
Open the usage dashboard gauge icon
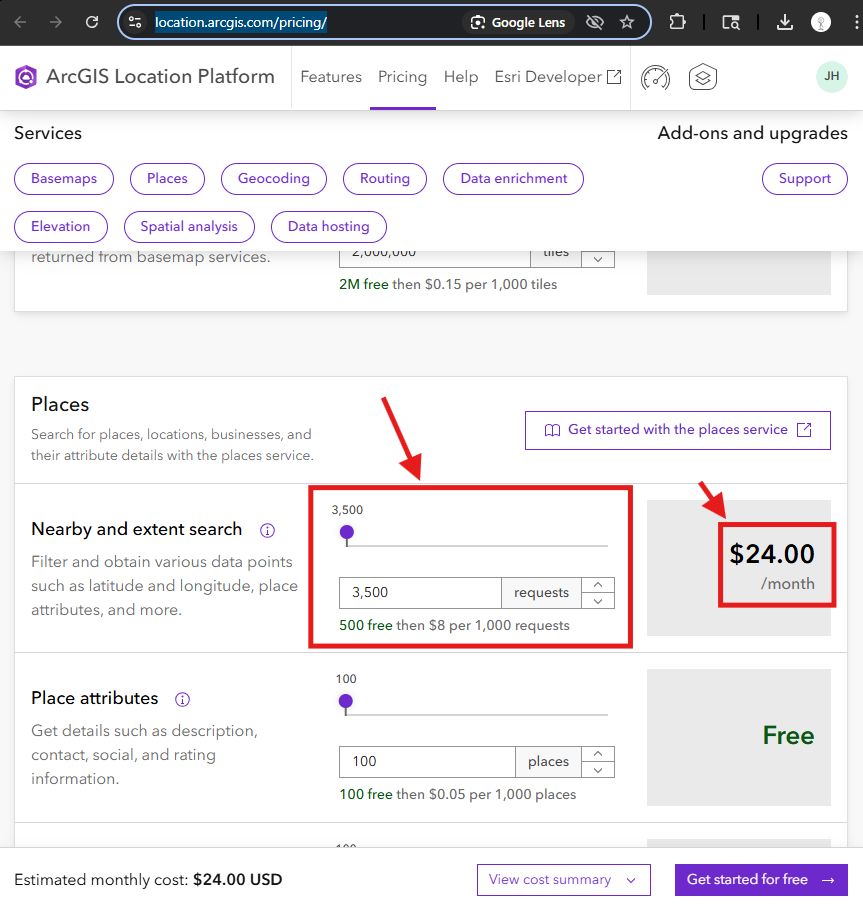(655, 77)
